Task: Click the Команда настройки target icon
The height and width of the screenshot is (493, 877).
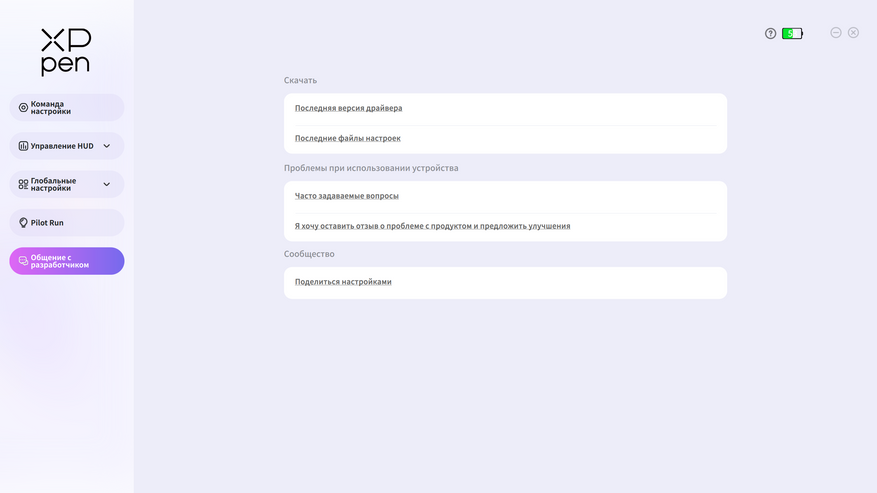Action: click(23, 107)
